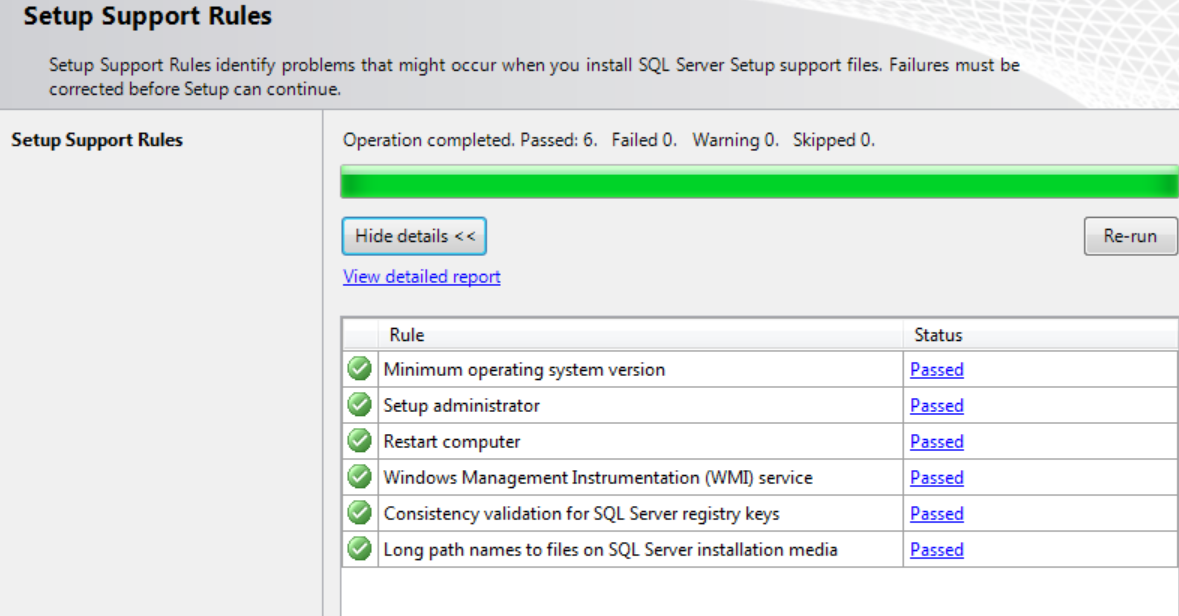Select 'Consistency validation for SQL Server registry keys' text
The height and width of the screenshot is (616, 1179).
click(581, 514)
